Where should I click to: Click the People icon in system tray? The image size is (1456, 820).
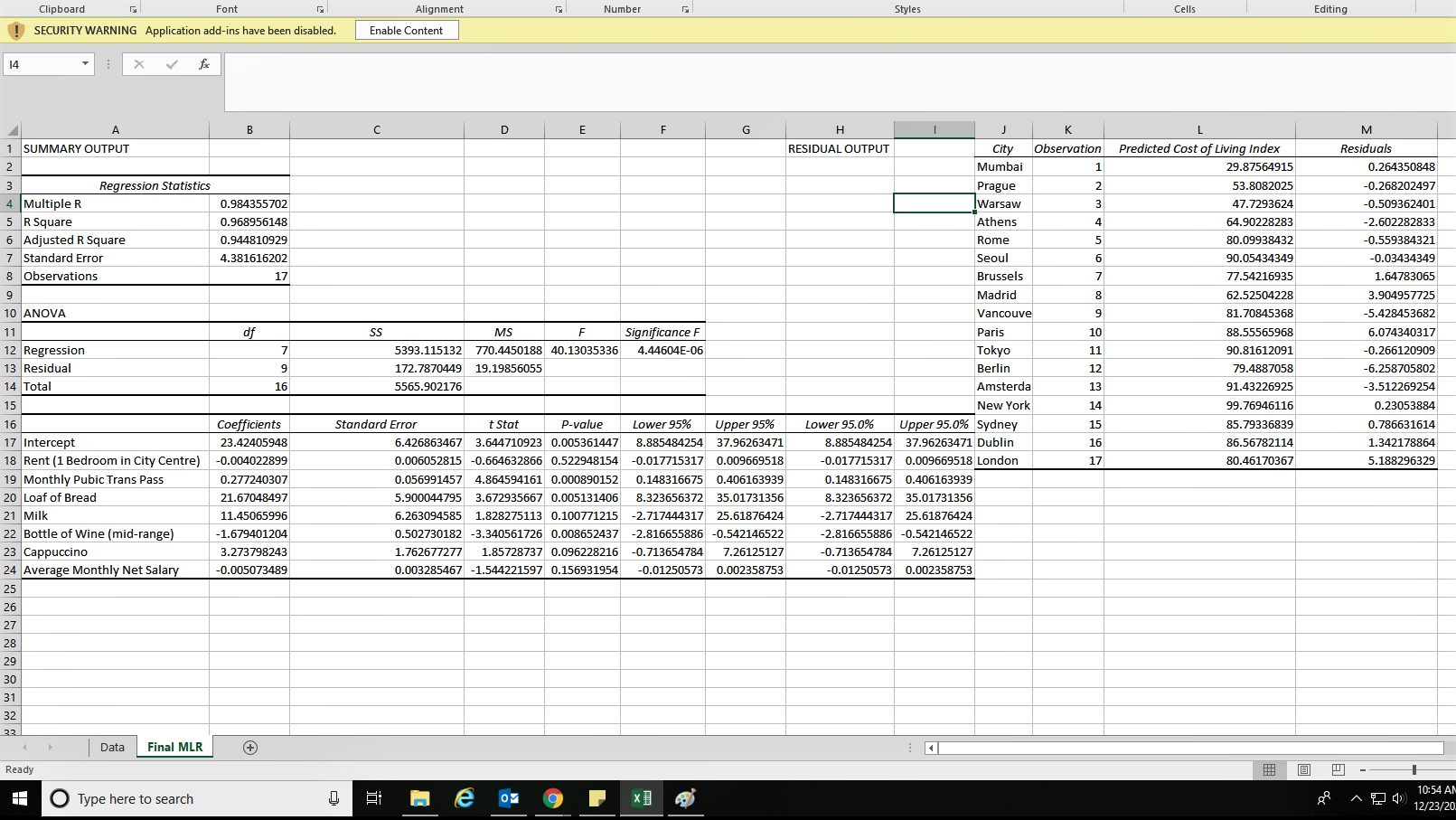coord(1324,798)
